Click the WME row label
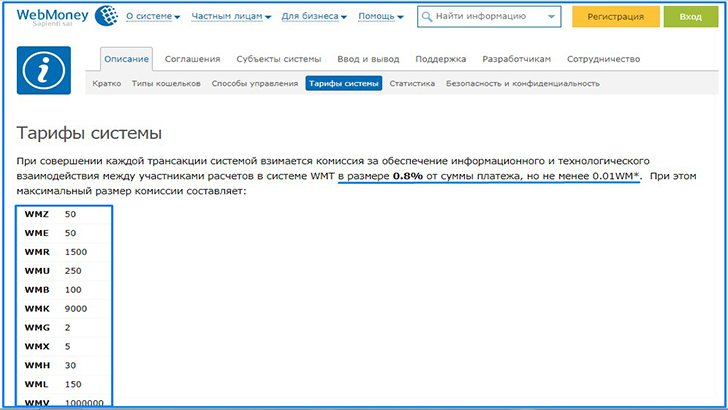 [x=37, y=233]
